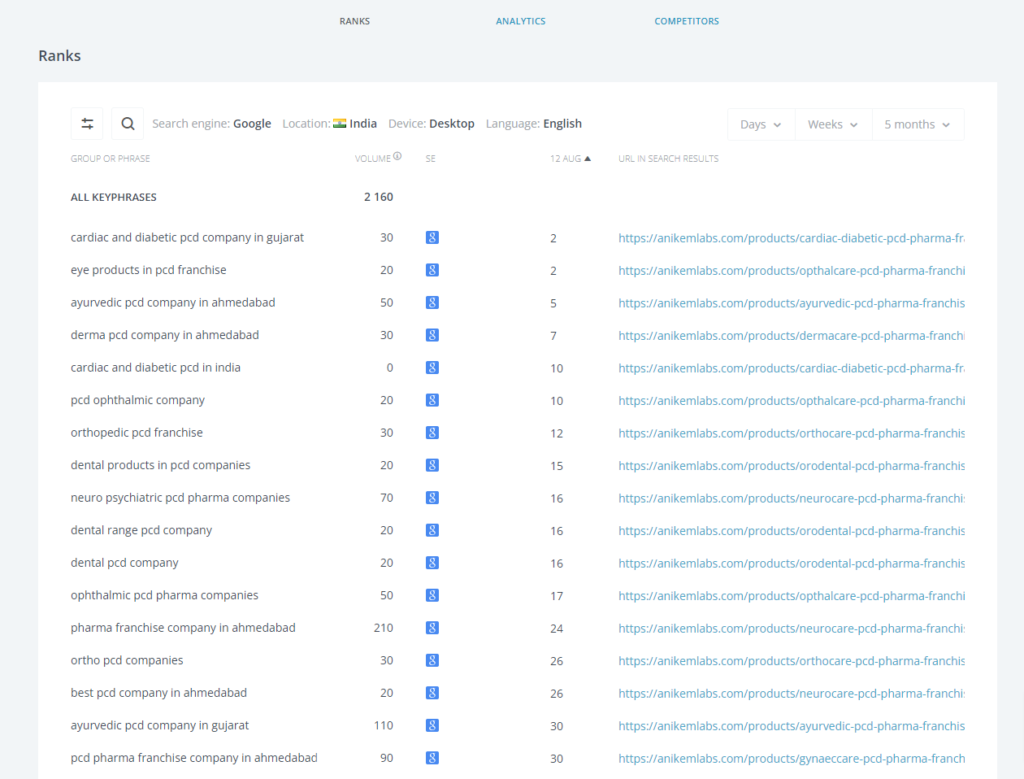Open URL for derma pcd company in ahmedabad
This screenshot has height=779, width=1024.
coord(792,336)
